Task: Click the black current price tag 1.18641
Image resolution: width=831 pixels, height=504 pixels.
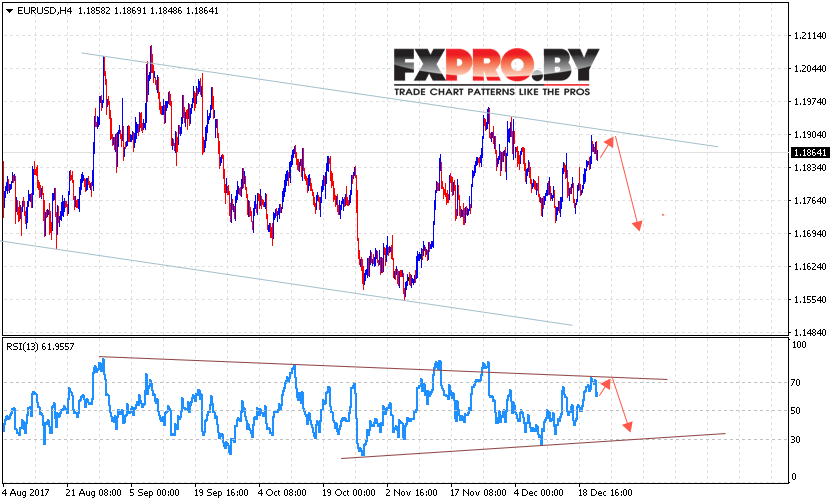Action: (x=809, y=153)
